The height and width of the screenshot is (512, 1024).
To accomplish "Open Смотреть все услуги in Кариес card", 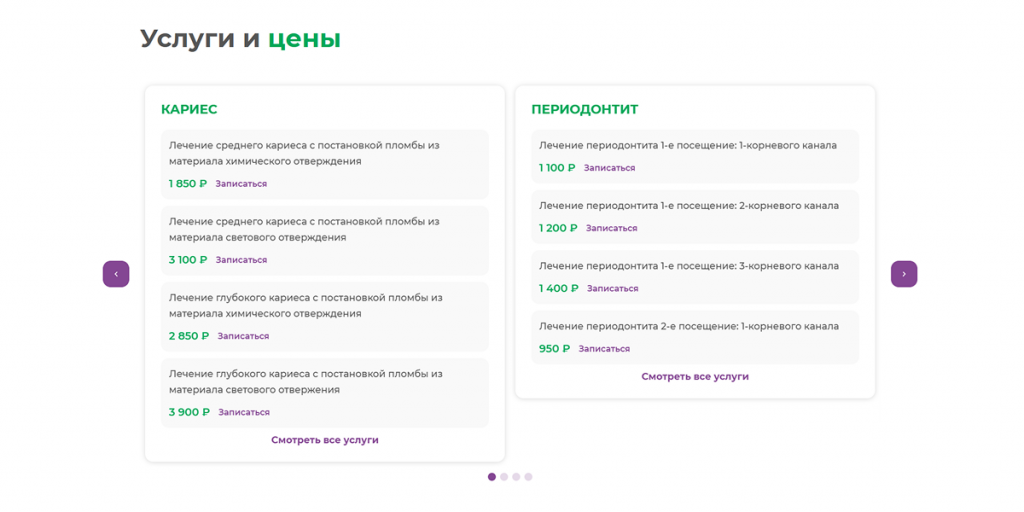I will click(x=325, y=440).
